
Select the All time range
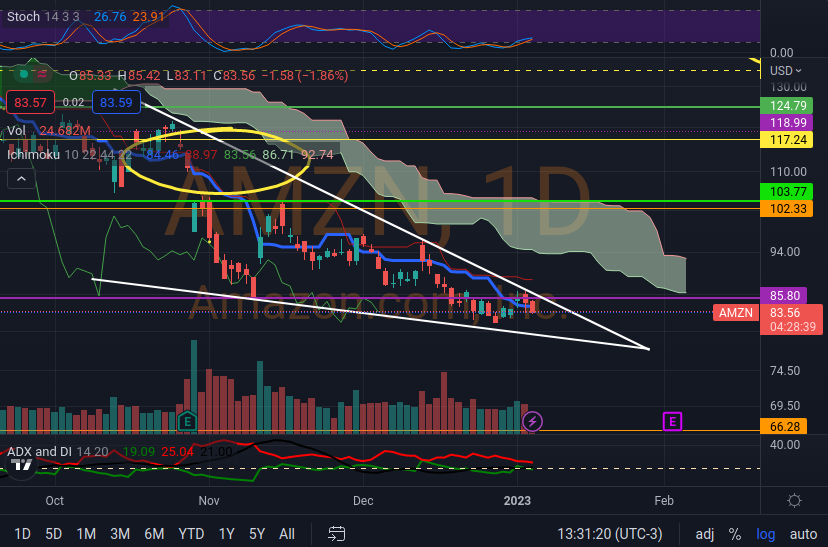point(287,534)
